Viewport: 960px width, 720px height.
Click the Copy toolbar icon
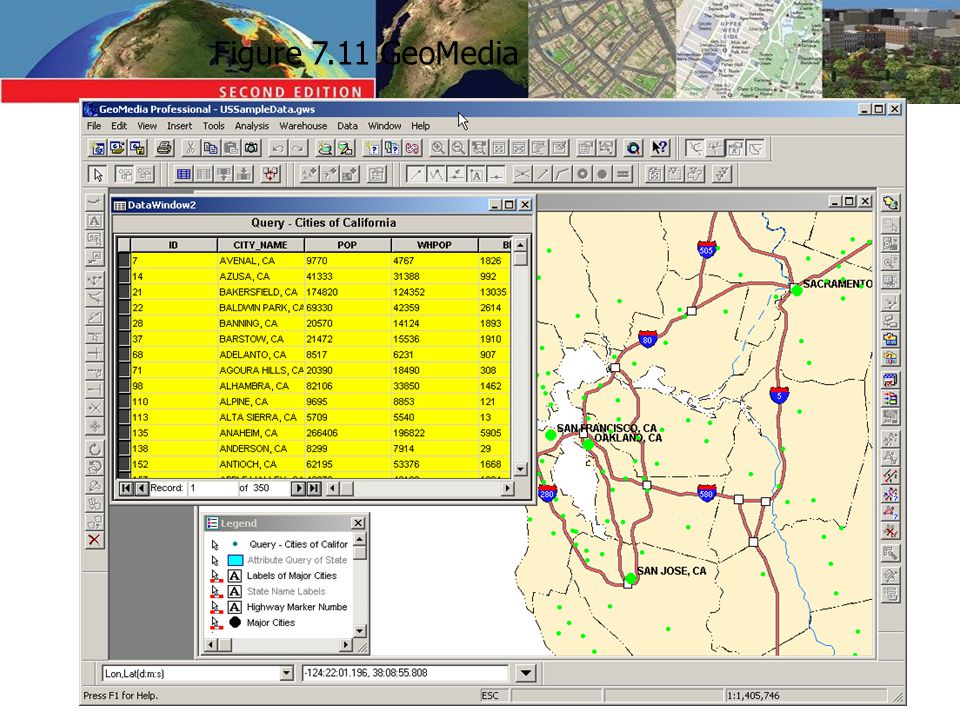click(x=210, y=148)
